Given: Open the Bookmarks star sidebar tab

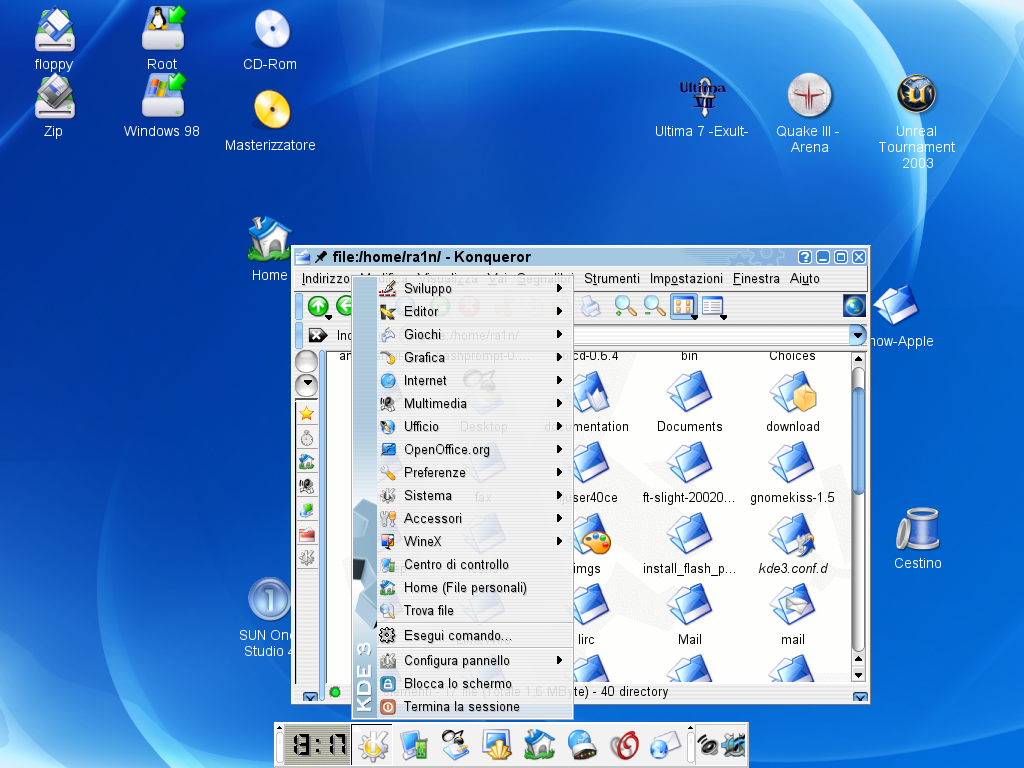Looking at the screenshot, I should [306, 413].
